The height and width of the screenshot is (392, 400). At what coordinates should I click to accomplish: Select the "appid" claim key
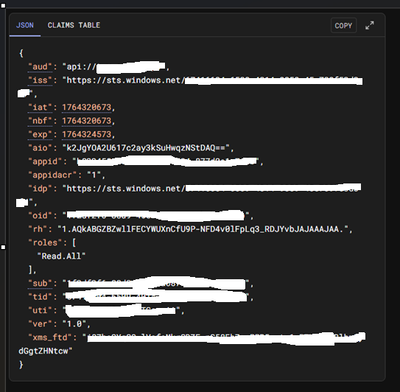click(45, 161)
